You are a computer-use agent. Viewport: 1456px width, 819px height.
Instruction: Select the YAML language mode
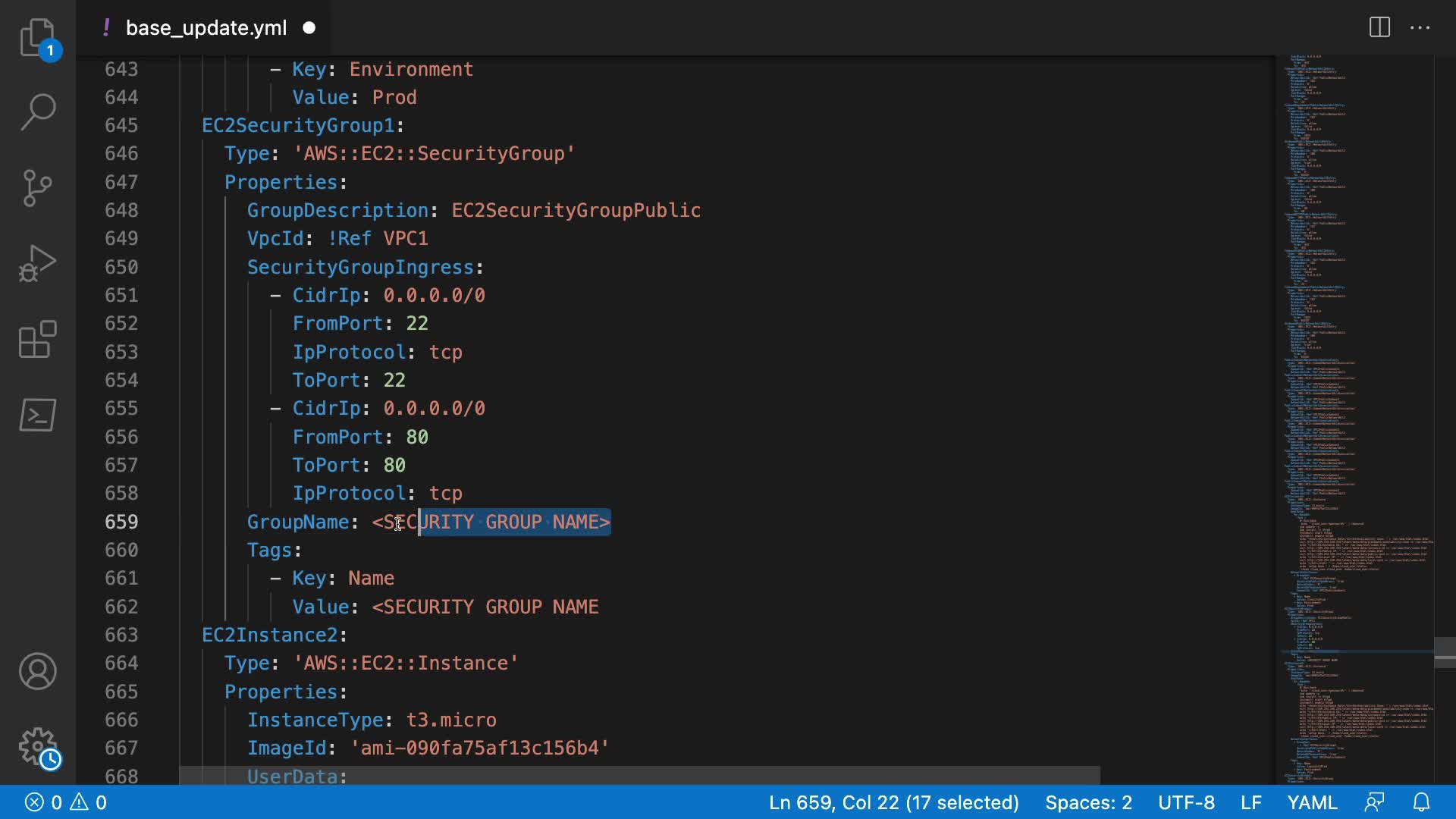tap(1312, 802)
